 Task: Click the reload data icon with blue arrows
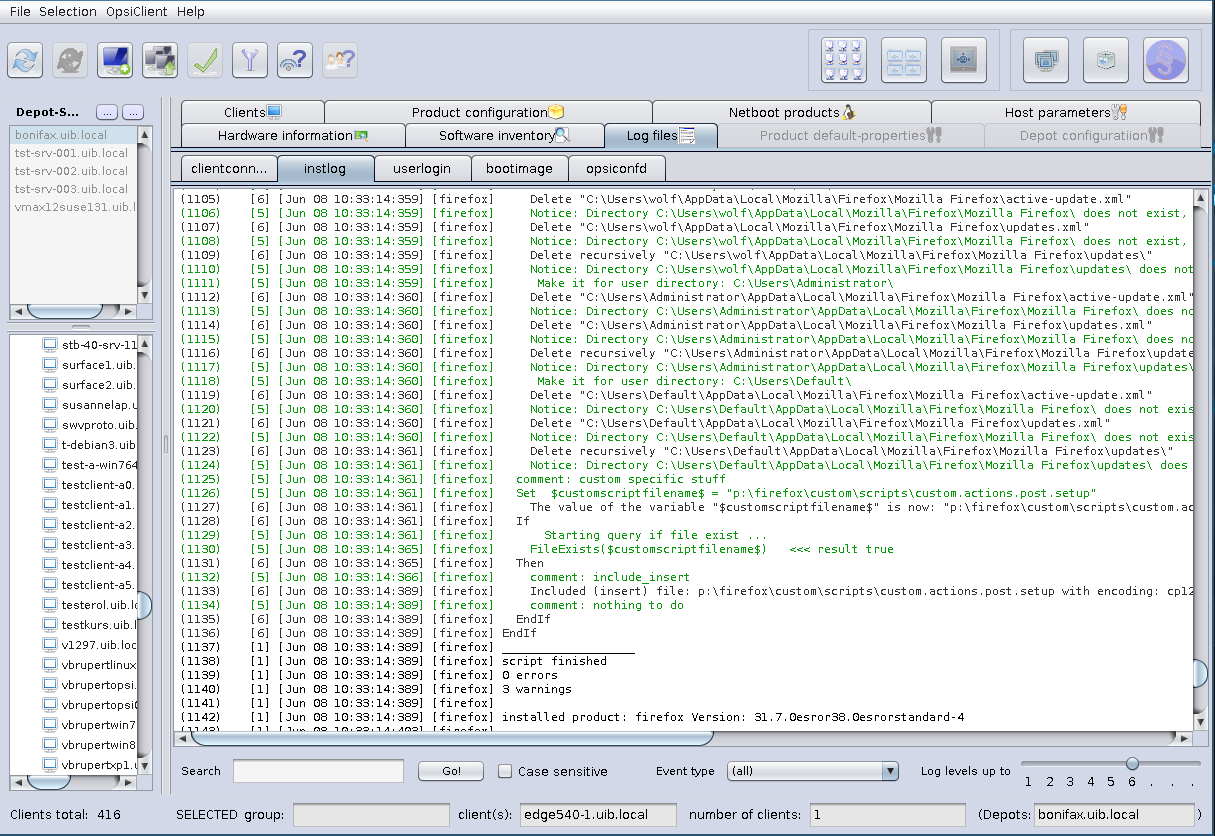pos(25,60)
